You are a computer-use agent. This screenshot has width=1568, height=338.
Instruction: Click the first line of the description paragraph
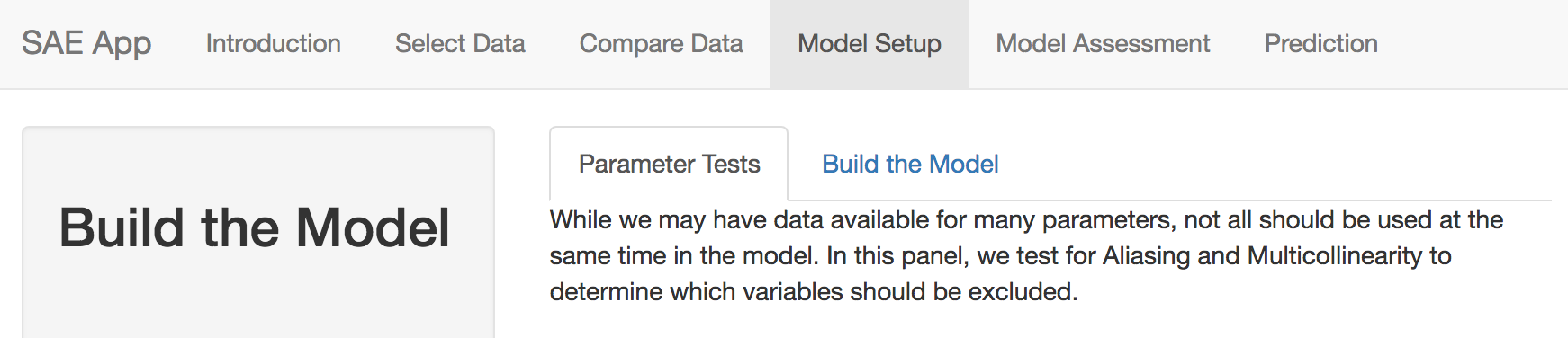1026,220
